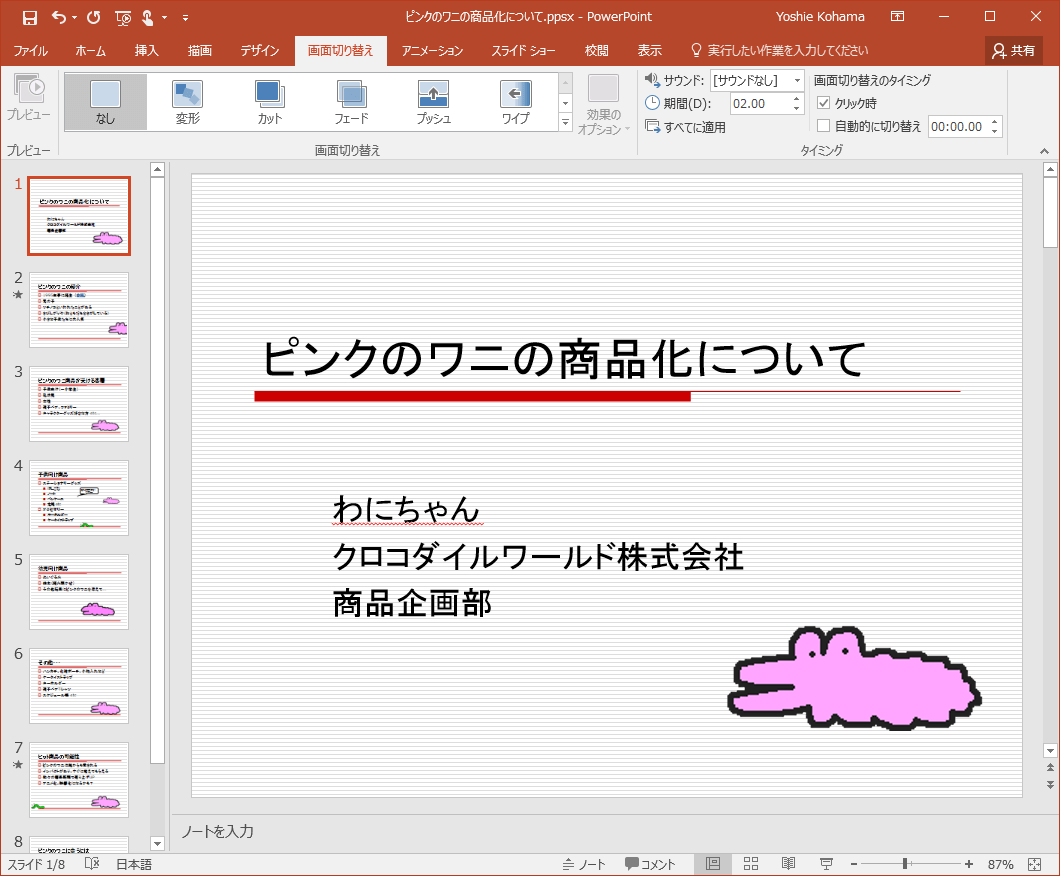Apply the Fade (フェード) transition

coord(351,102)
